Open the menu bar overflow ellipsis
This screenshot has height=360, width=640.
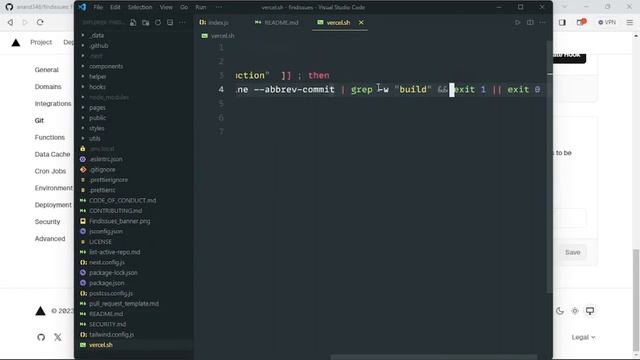(219, 7)
